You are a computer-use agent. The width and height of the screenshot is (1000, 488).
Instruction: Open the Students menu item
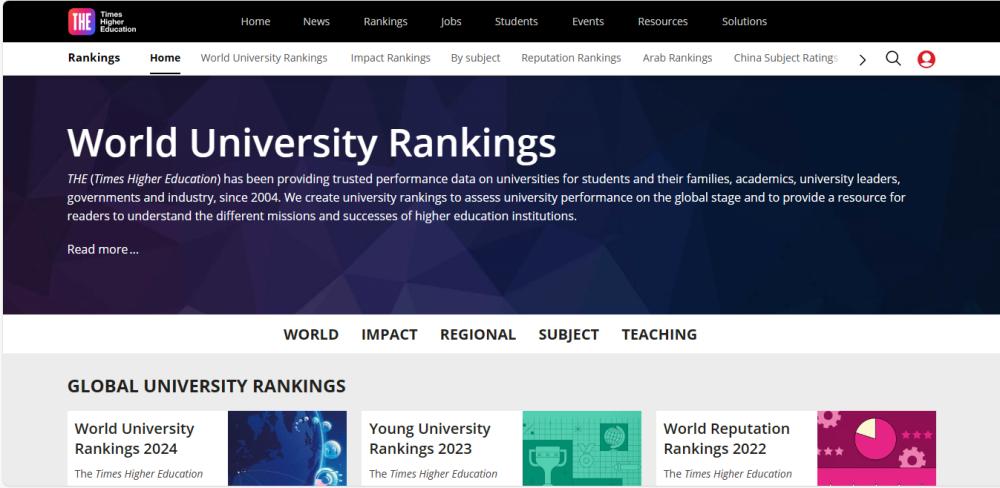(516, 21)
